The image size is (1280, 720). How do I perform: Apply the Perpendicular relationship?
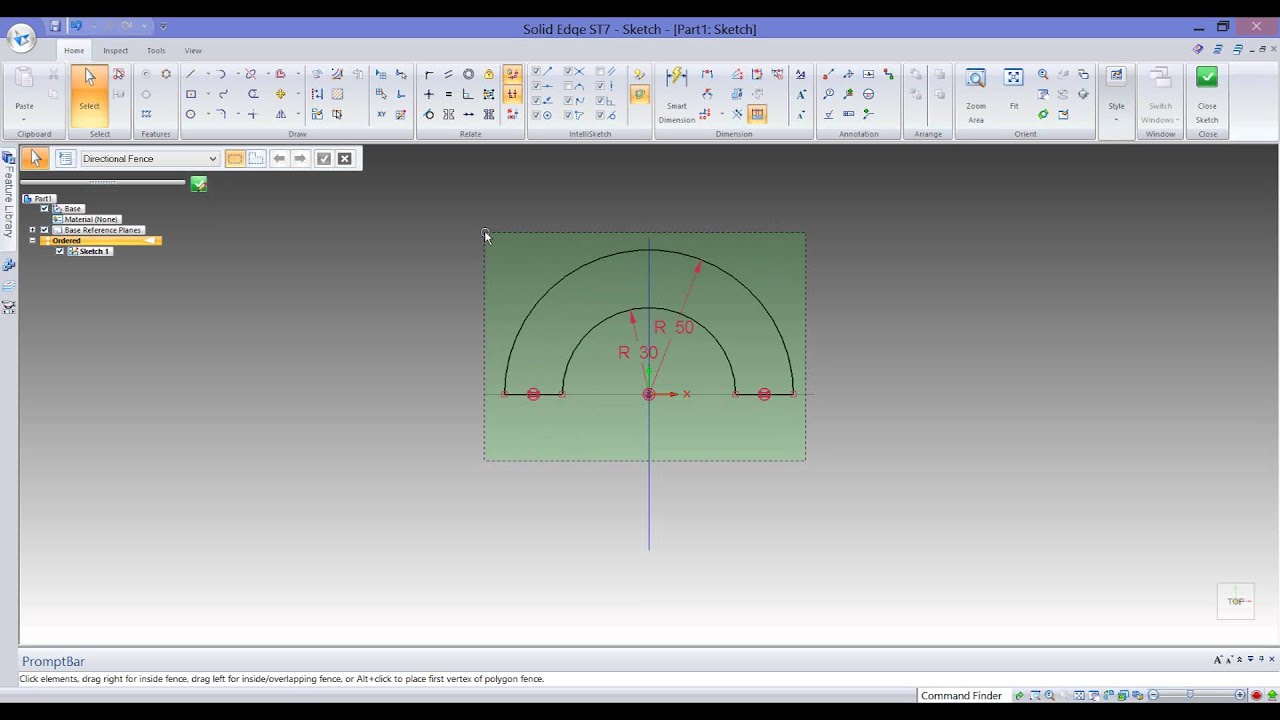pyautogui.click(x=467, y=94)
